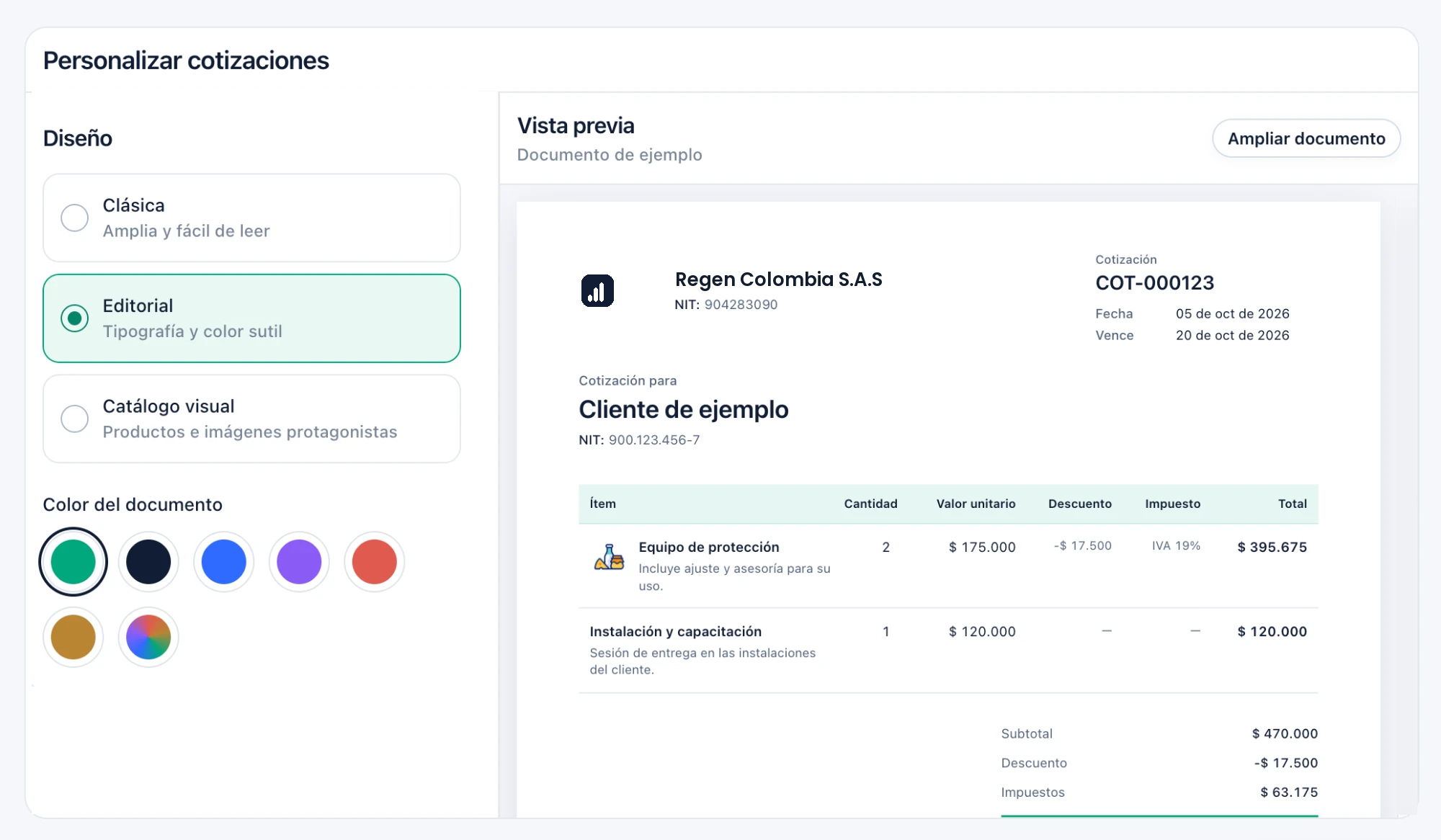Click the IVA 19% tax cell

click(x=1176, y=545)
